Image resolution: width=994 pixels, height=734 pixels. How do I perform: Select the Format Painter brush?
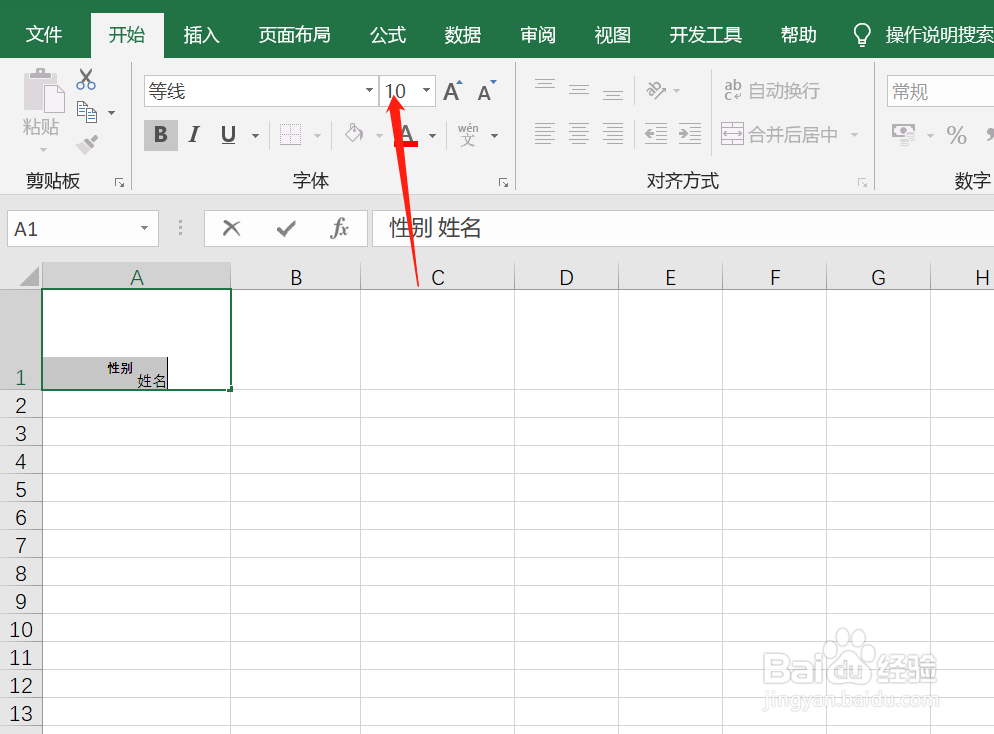87,145
